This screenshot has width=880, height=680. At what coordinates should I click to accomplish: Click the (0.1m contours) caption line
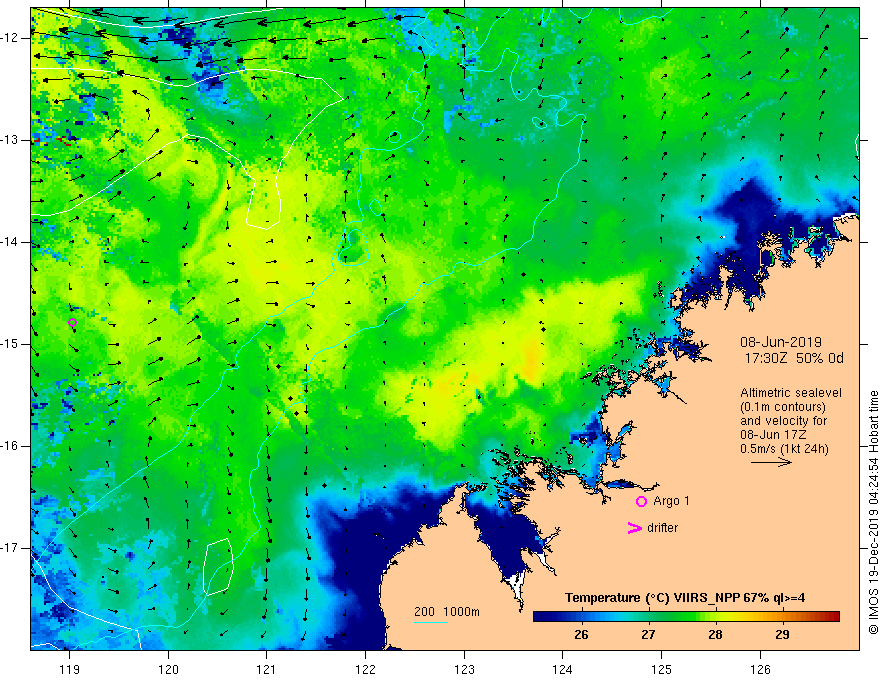(x=783, y=407)
